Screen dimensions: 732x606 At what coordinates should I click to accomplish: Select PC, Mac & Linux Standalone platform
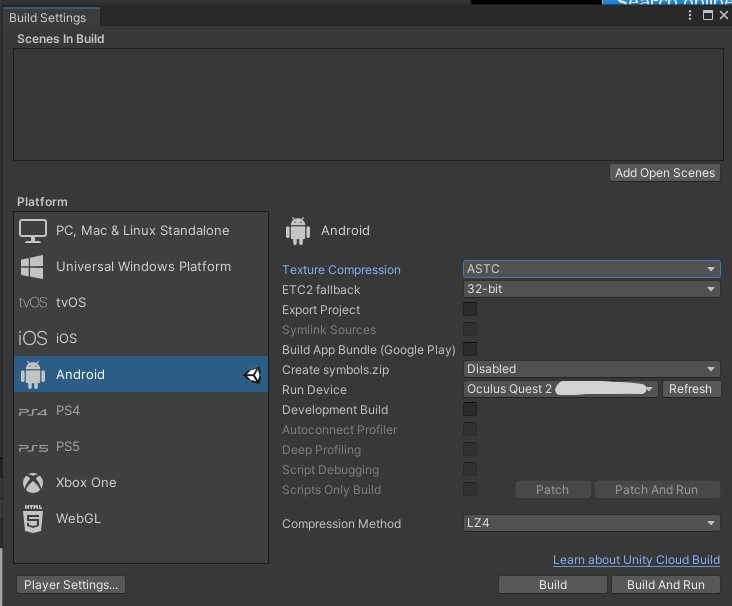click(141, 231)
